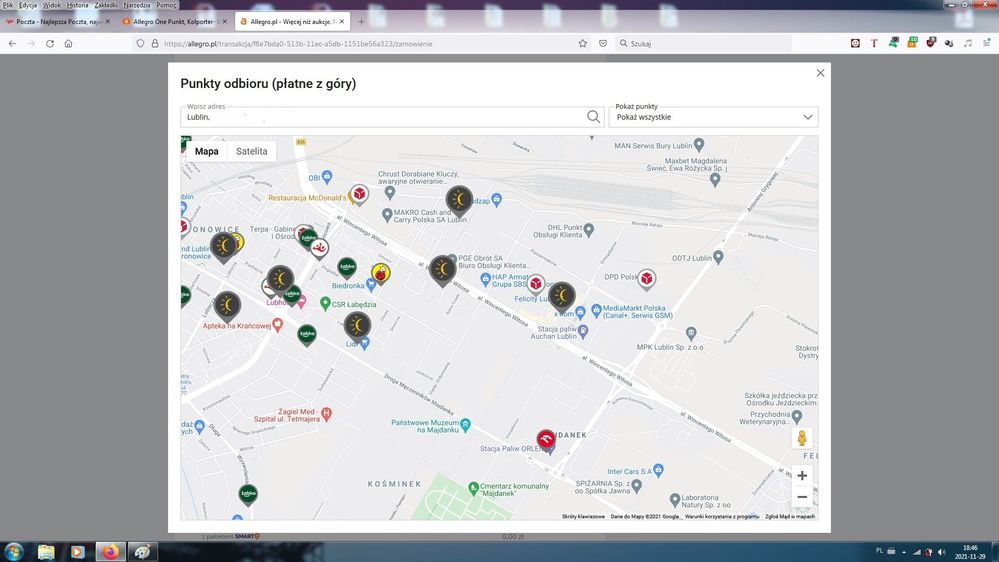Open a new browser tab with plus
The image size is (999, 562).
361,22
